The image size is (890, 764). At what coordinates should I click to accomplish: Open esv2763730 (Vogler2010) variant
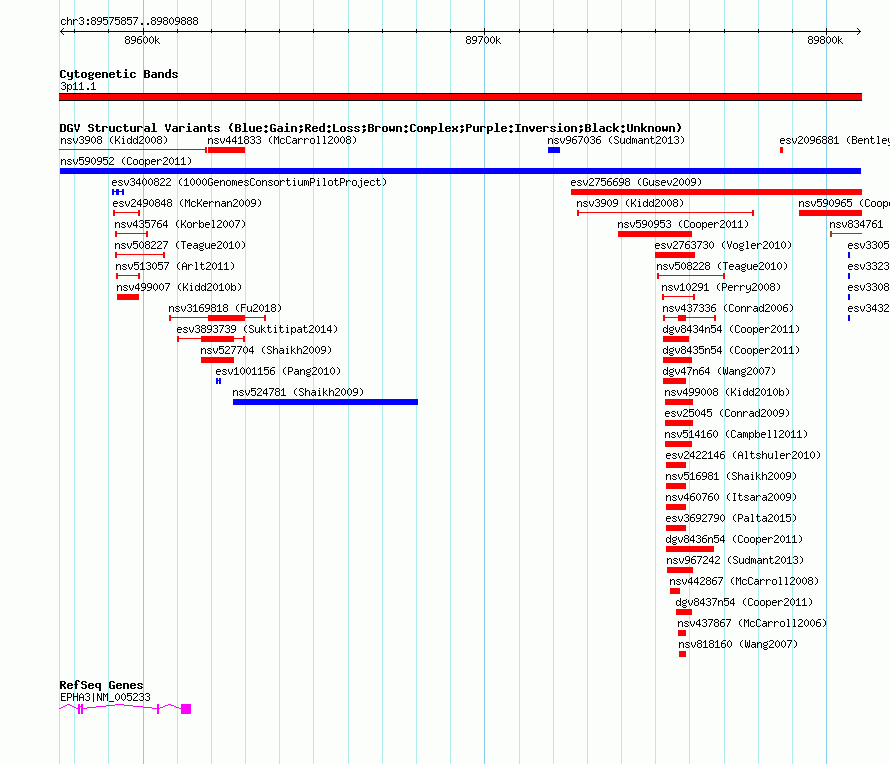pos(723,245)
